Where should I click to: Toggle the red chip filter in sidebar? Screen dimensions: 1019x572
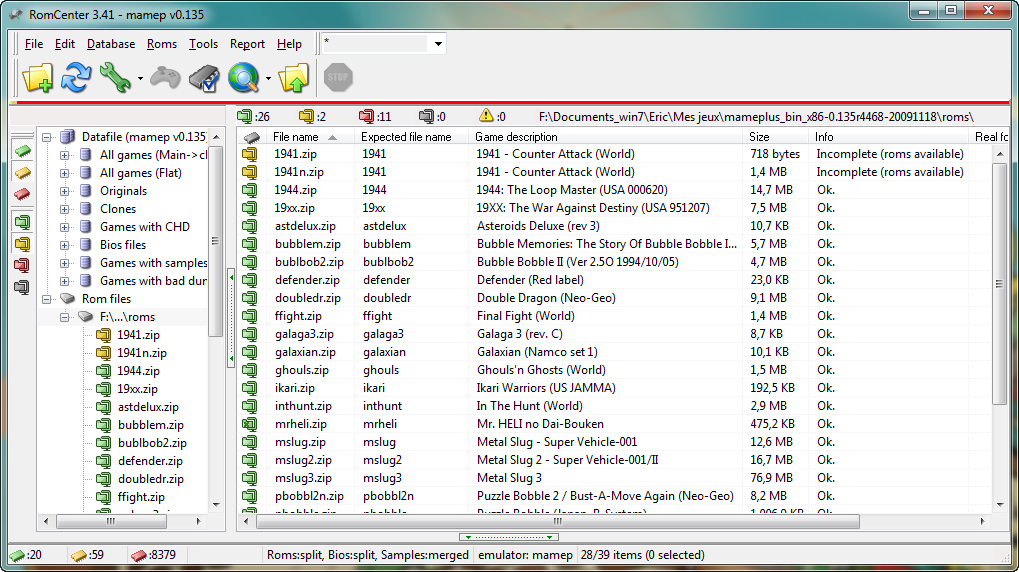click(21, 193)
